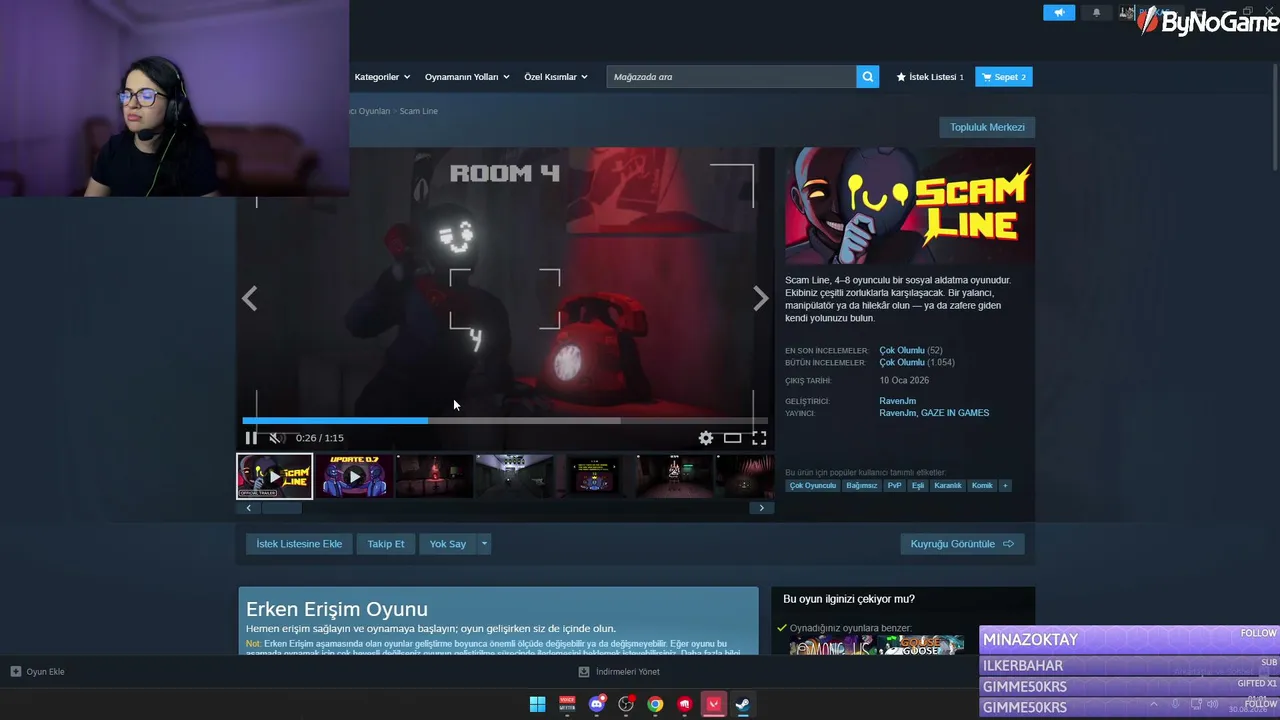Viewport: 1280px width, 720px height.
Task: Expand the Yok Say dropdown arrow
Action: pos(484,544)
